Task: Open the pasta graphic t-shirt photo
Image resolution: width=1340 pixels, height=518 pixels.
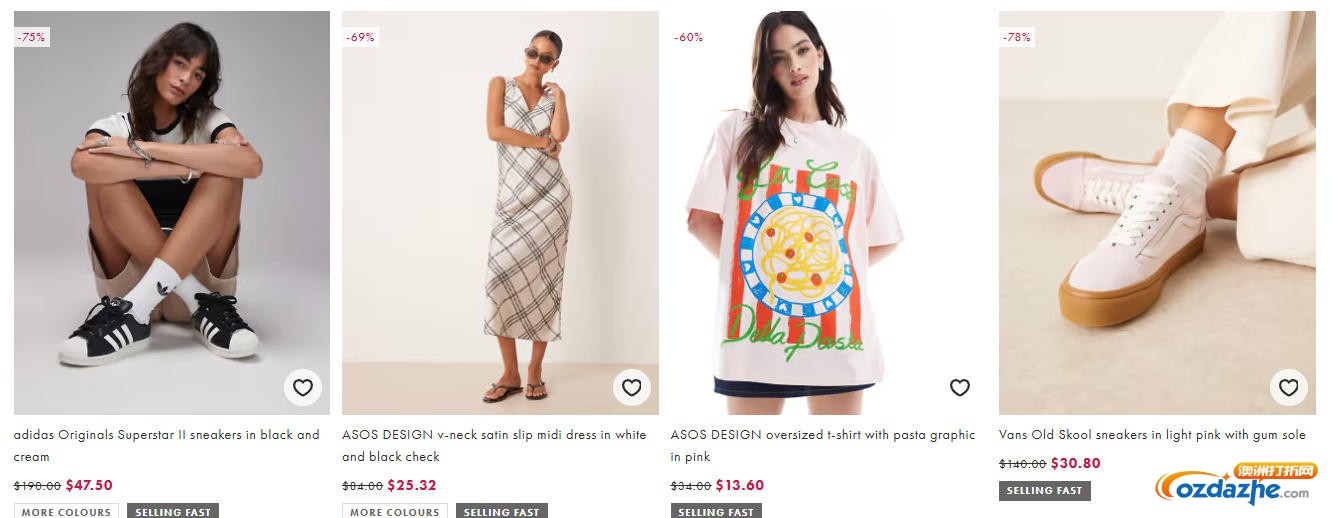Action: point(828,200)
